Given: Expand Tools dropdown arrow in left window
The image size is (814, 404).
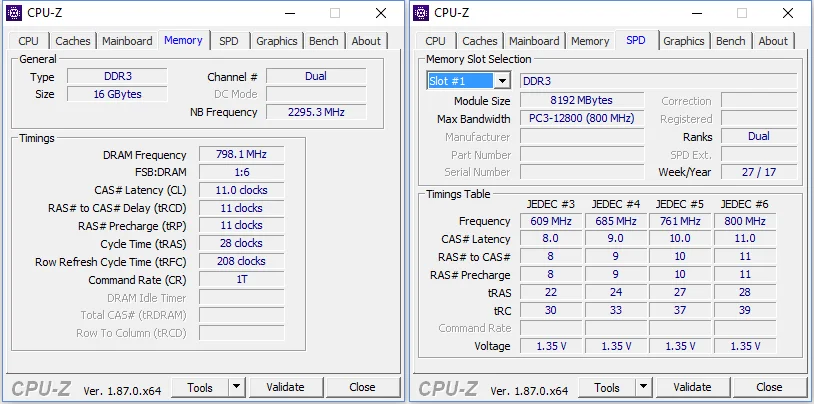Looking at the screenshot, I should click(237, 387).
